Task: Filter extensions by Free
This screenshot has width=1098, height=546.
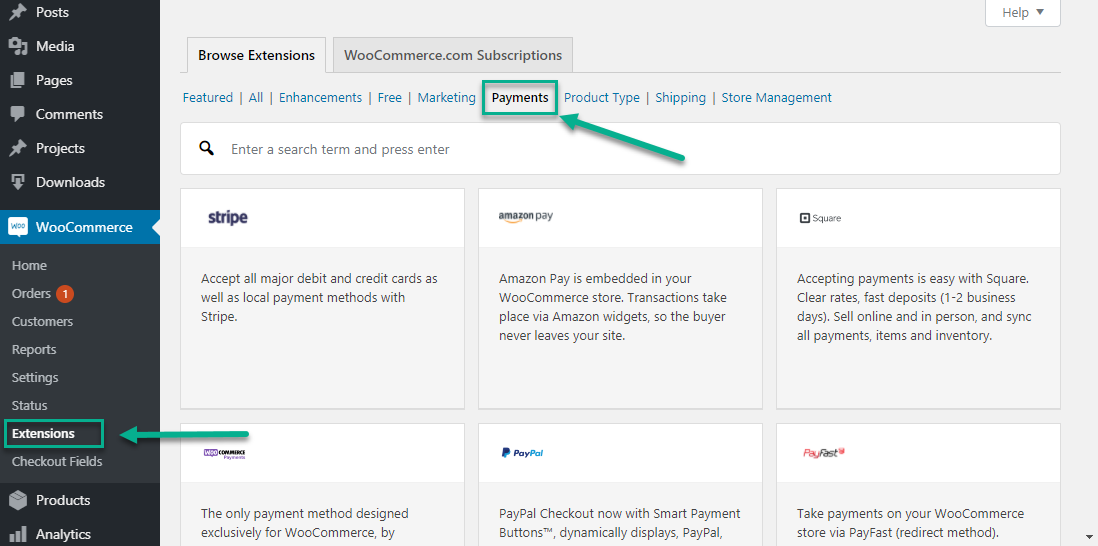Action: coord(389,97)
